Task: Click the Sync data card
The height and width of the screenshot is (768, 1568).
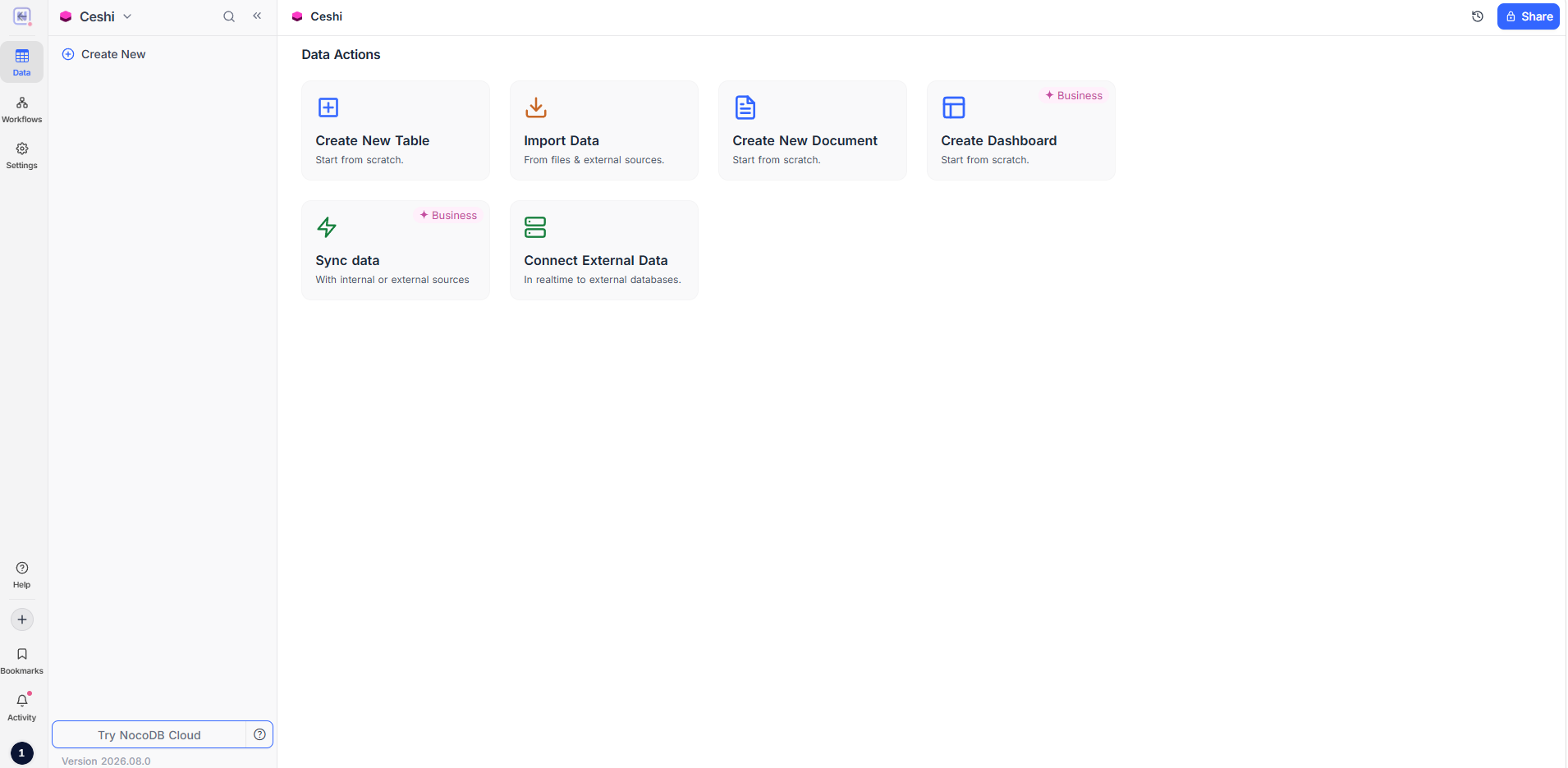Action: (396, 250)
